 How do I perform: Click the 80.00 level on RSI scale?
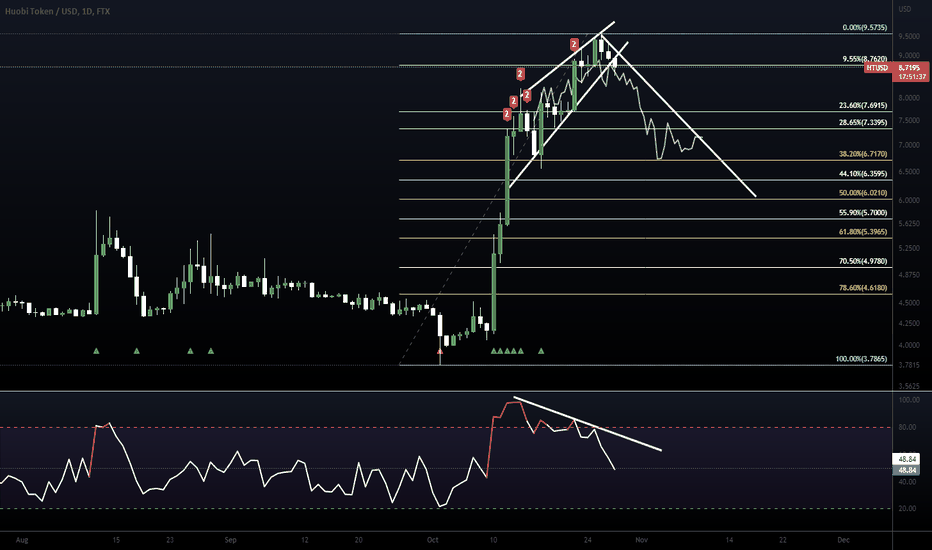908,427
